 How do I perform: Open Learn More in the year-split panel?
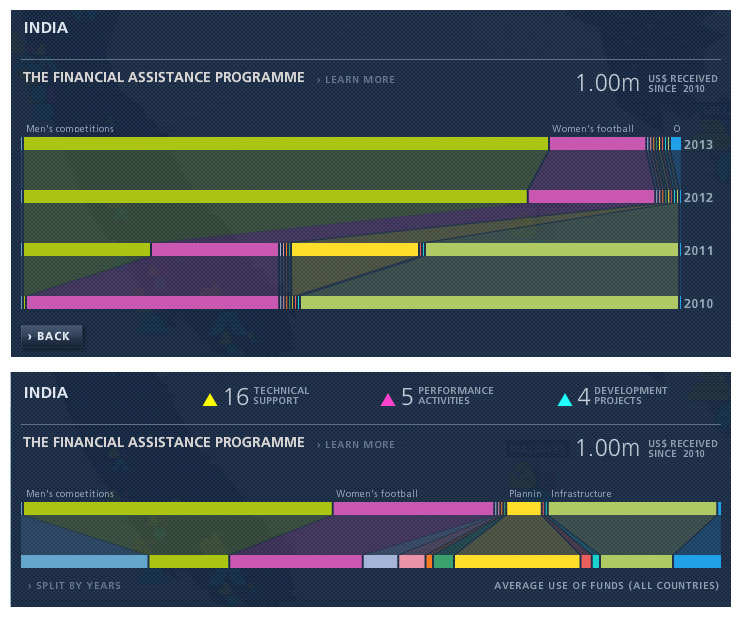point(359,80)
